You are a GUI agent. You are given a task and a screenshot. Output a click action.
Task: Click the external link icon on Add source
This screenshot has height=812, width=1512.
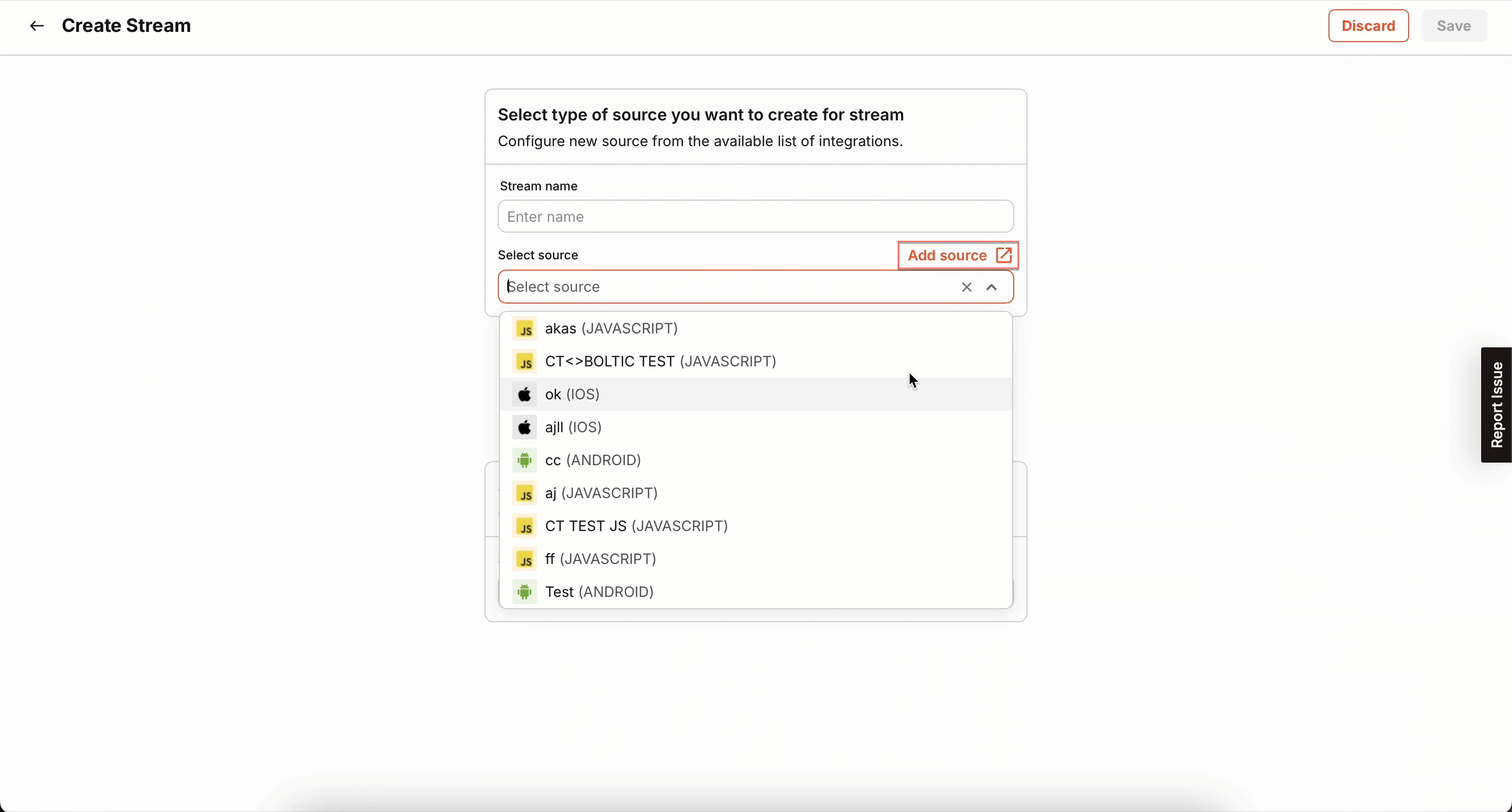1004,255
